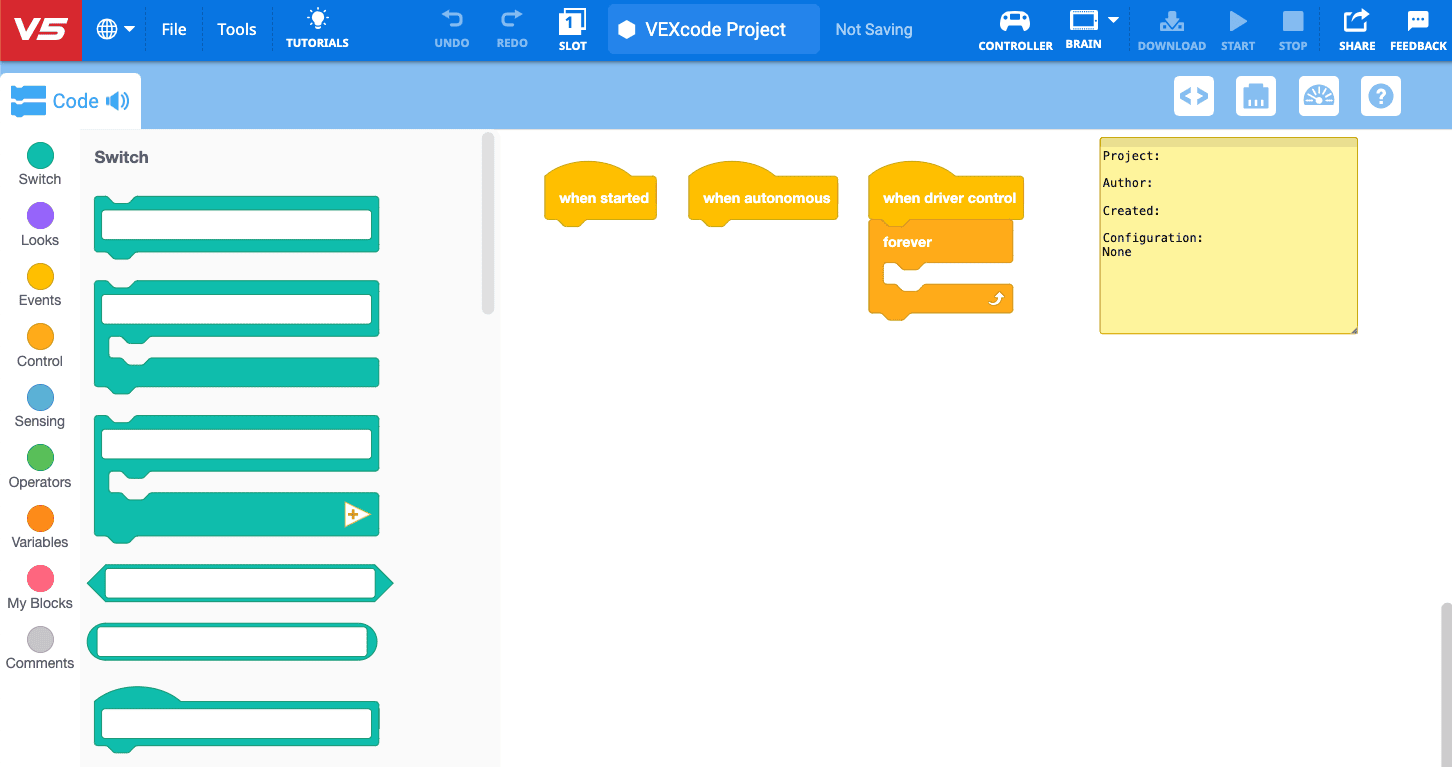Open the Tutorials panel

click(x=316, y=30)
